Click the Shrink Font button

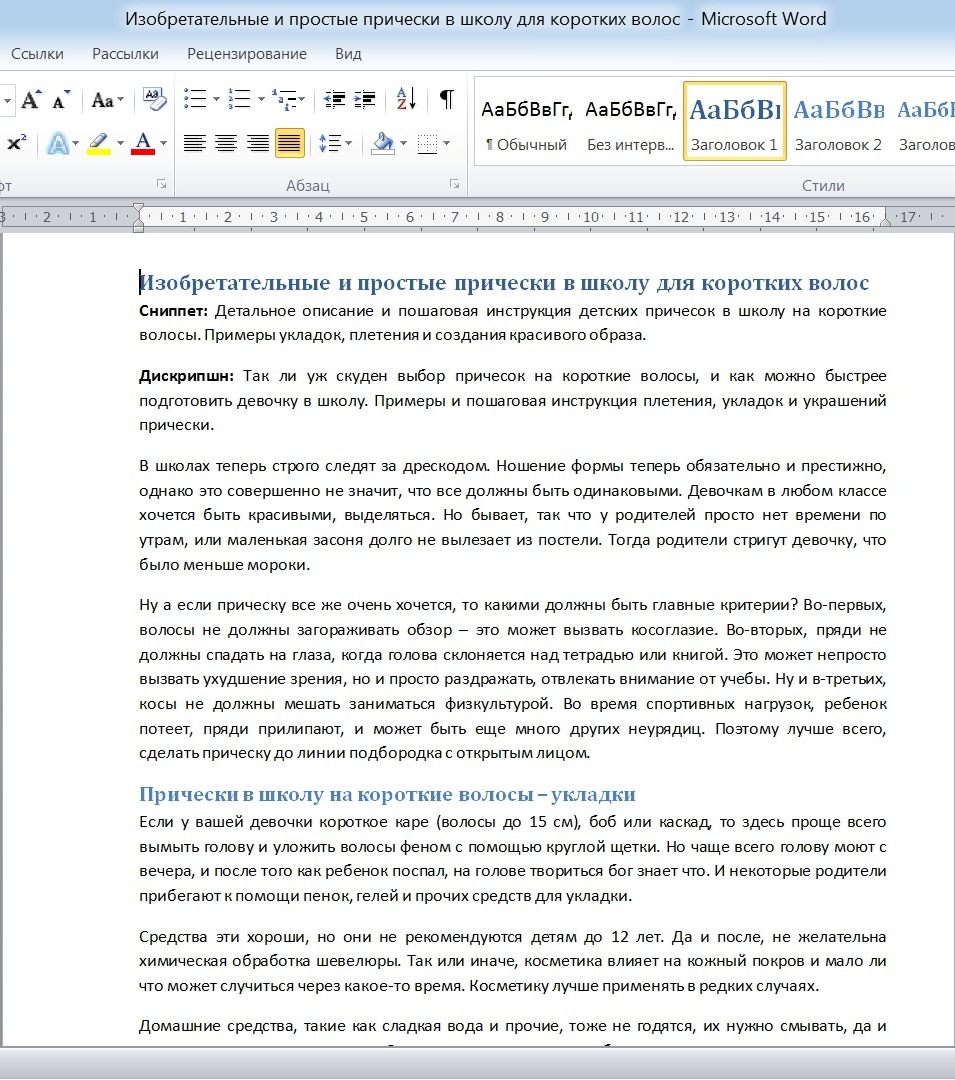coord(61,101)
